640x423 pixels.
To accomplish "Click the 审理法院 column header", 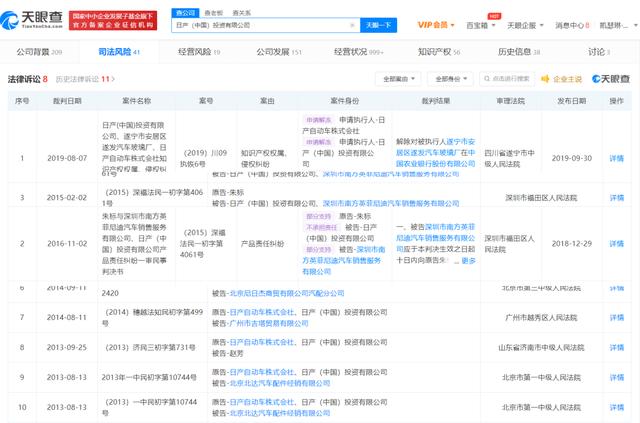I will coord(511,101).
